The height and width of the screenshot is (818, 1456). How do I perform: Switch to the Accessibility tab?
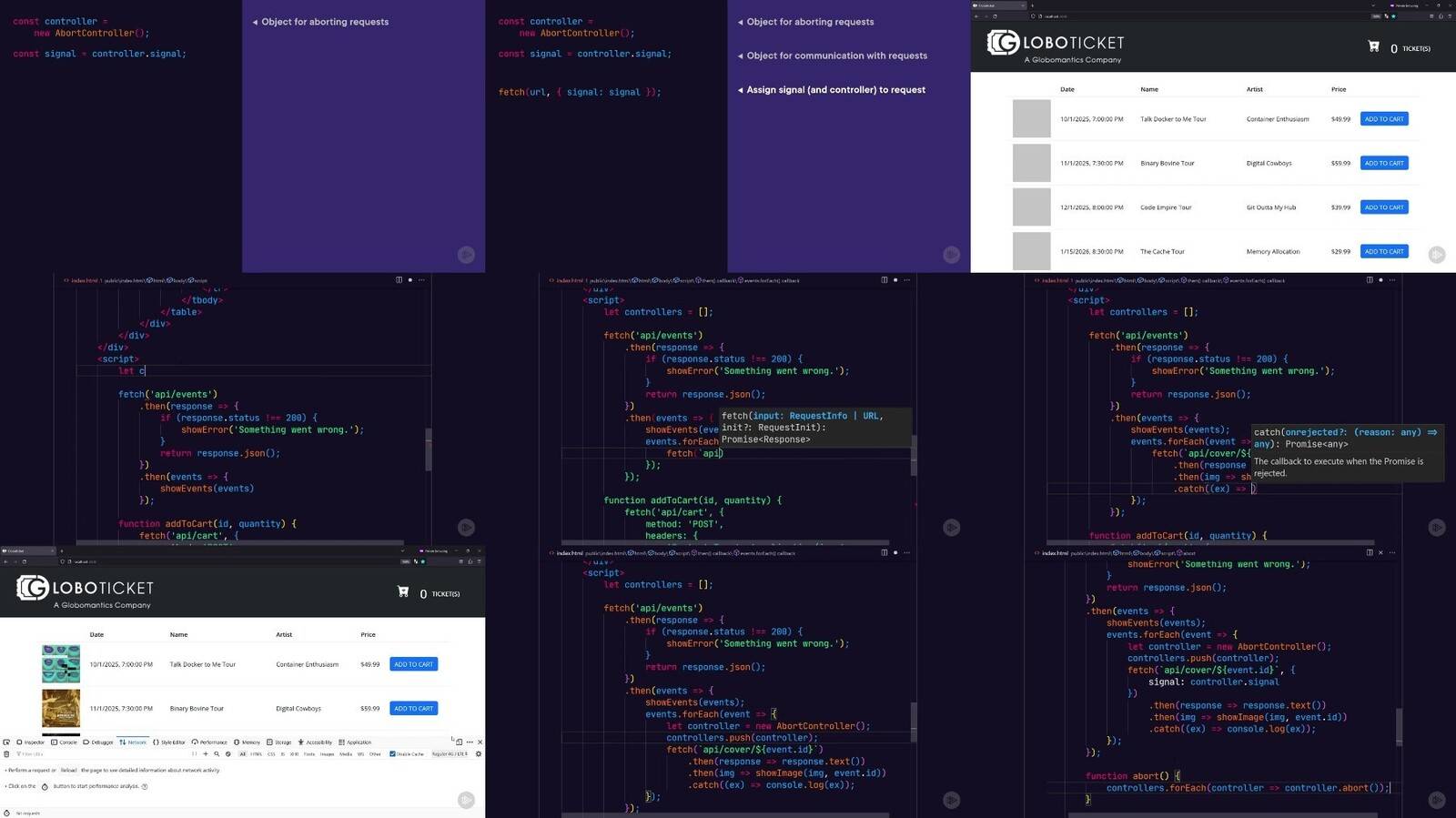315,742
